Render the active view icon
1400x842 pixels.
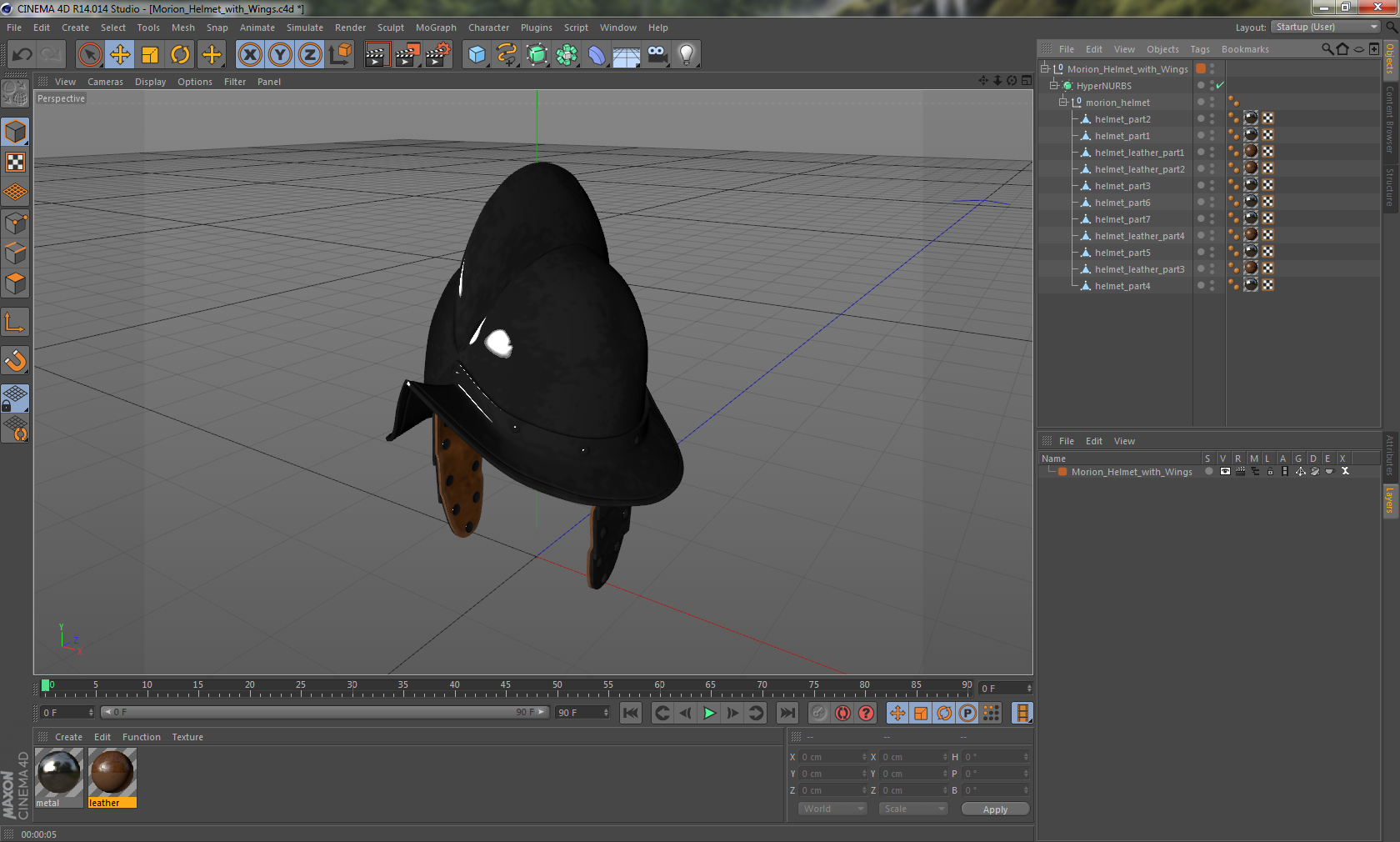[x=377, y=55]
